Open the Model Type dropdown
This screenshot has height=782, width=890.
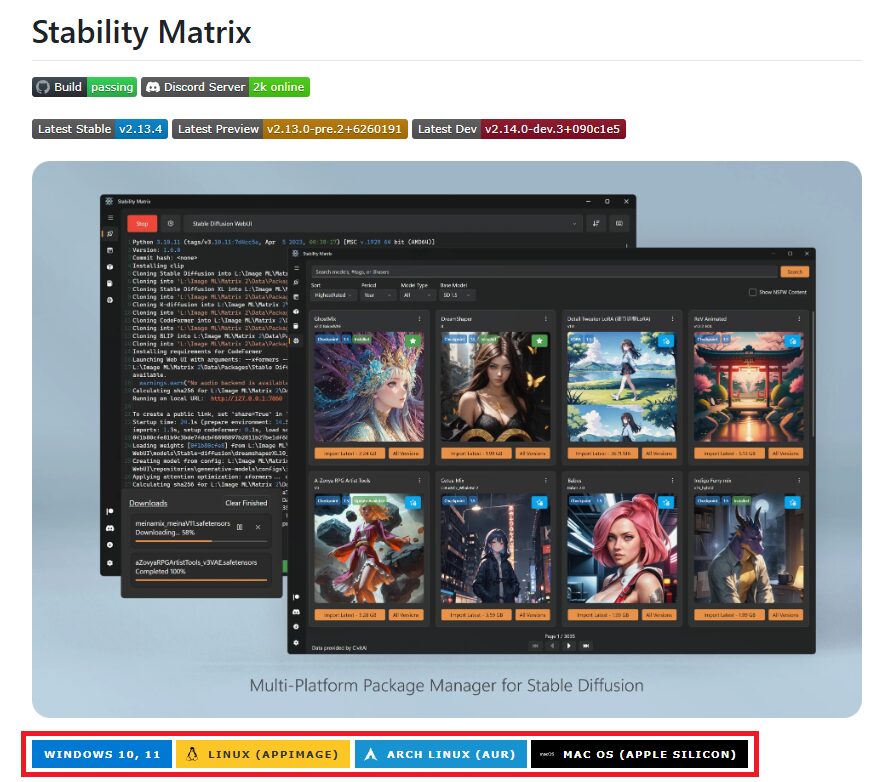click(x=417, y=295)
